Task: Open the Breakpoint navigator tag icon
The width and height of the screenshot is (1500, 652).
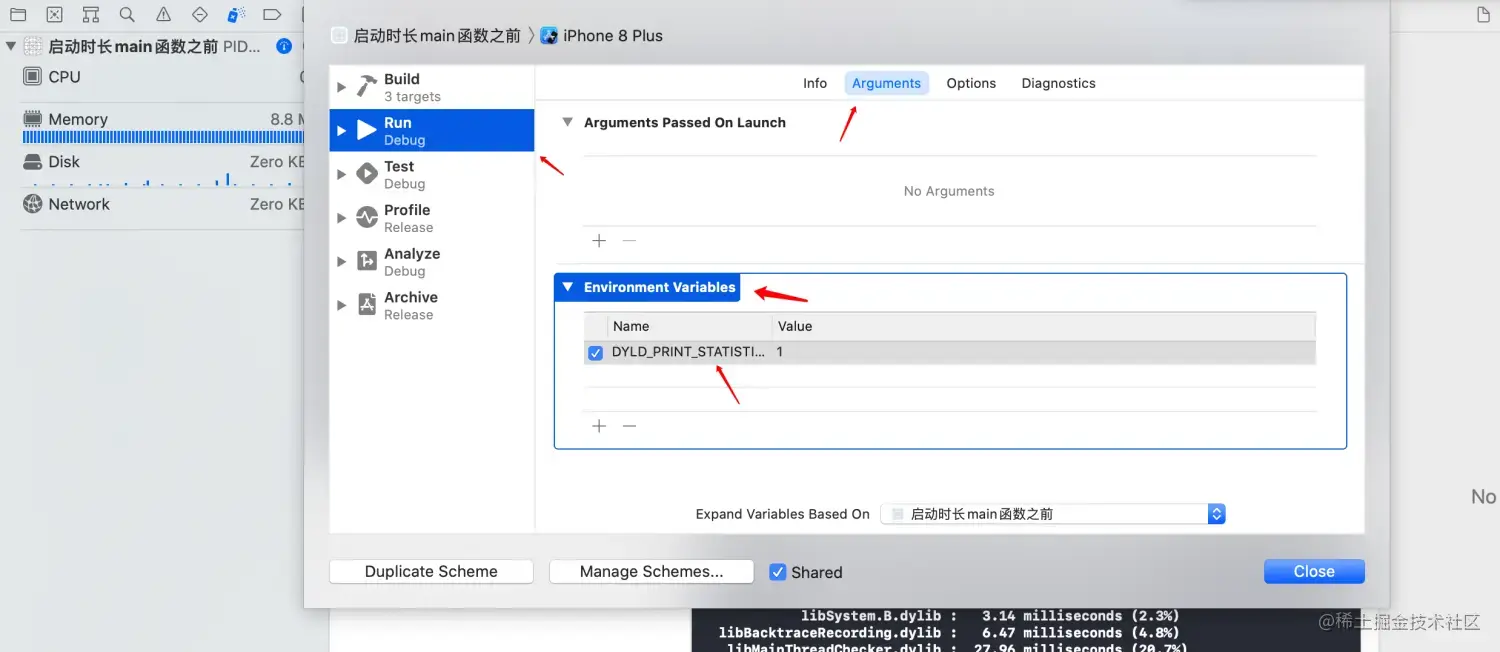Action: (x=272, y=15)
